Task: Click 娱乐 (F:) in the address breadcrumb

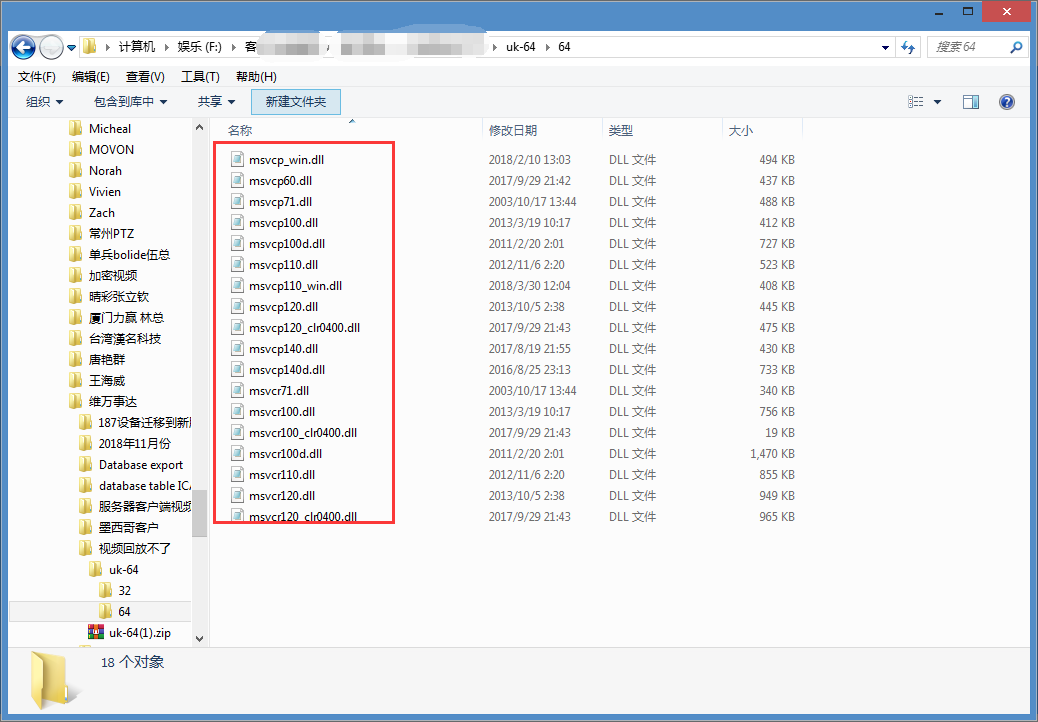Action: [199, 47]
